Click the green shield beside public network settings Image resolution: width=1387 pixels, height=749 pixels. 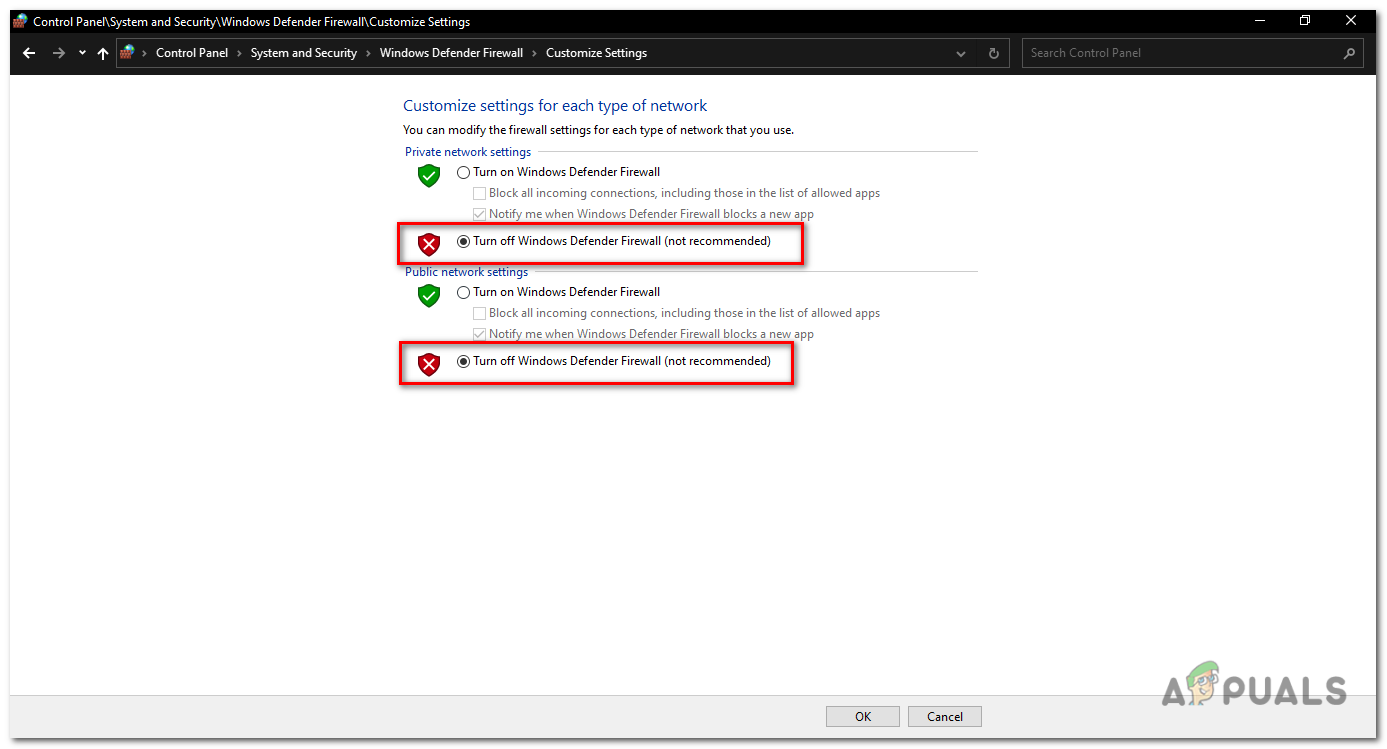coord(428,296)
